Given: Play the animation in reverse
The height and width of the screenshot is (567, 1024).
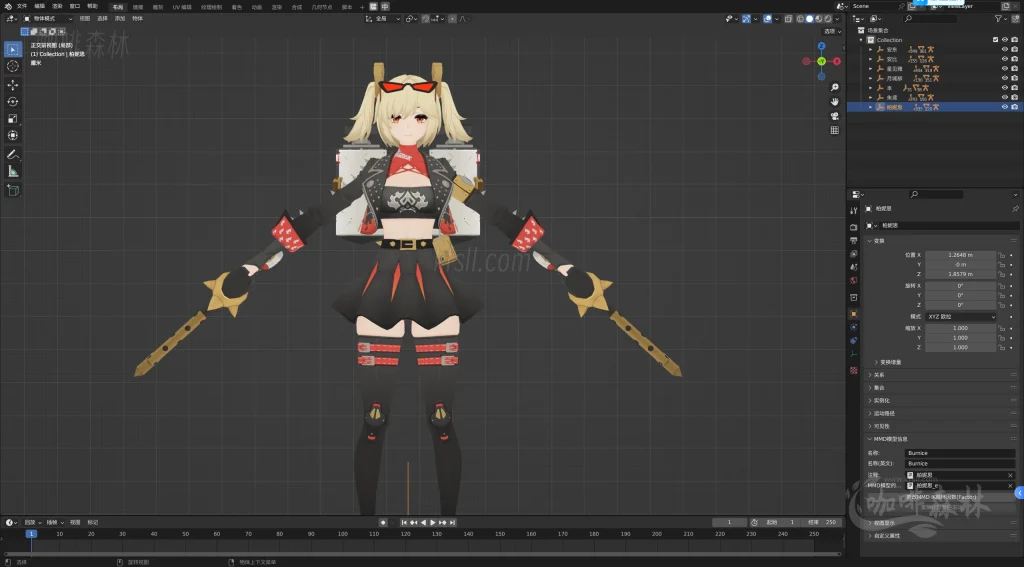Looking at the screenshot, I should click(424, 523).
